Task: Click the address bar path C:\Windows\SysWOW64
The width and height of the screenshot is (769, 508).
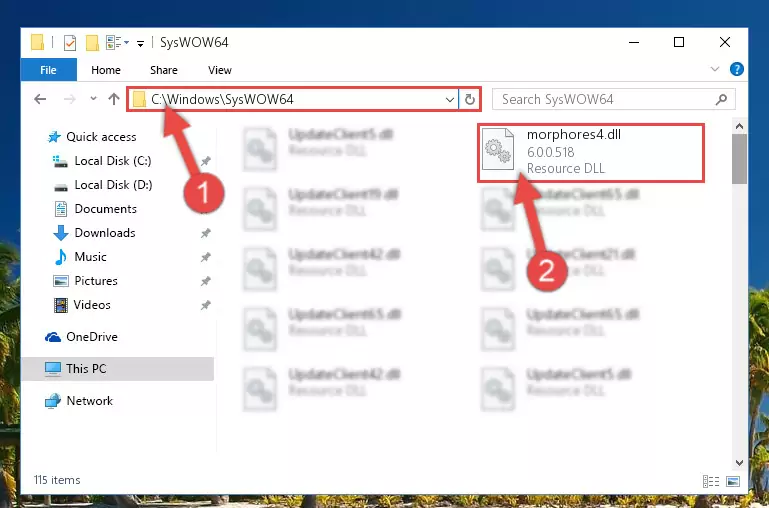Action: pyautogui.click(x=222, y=100)
